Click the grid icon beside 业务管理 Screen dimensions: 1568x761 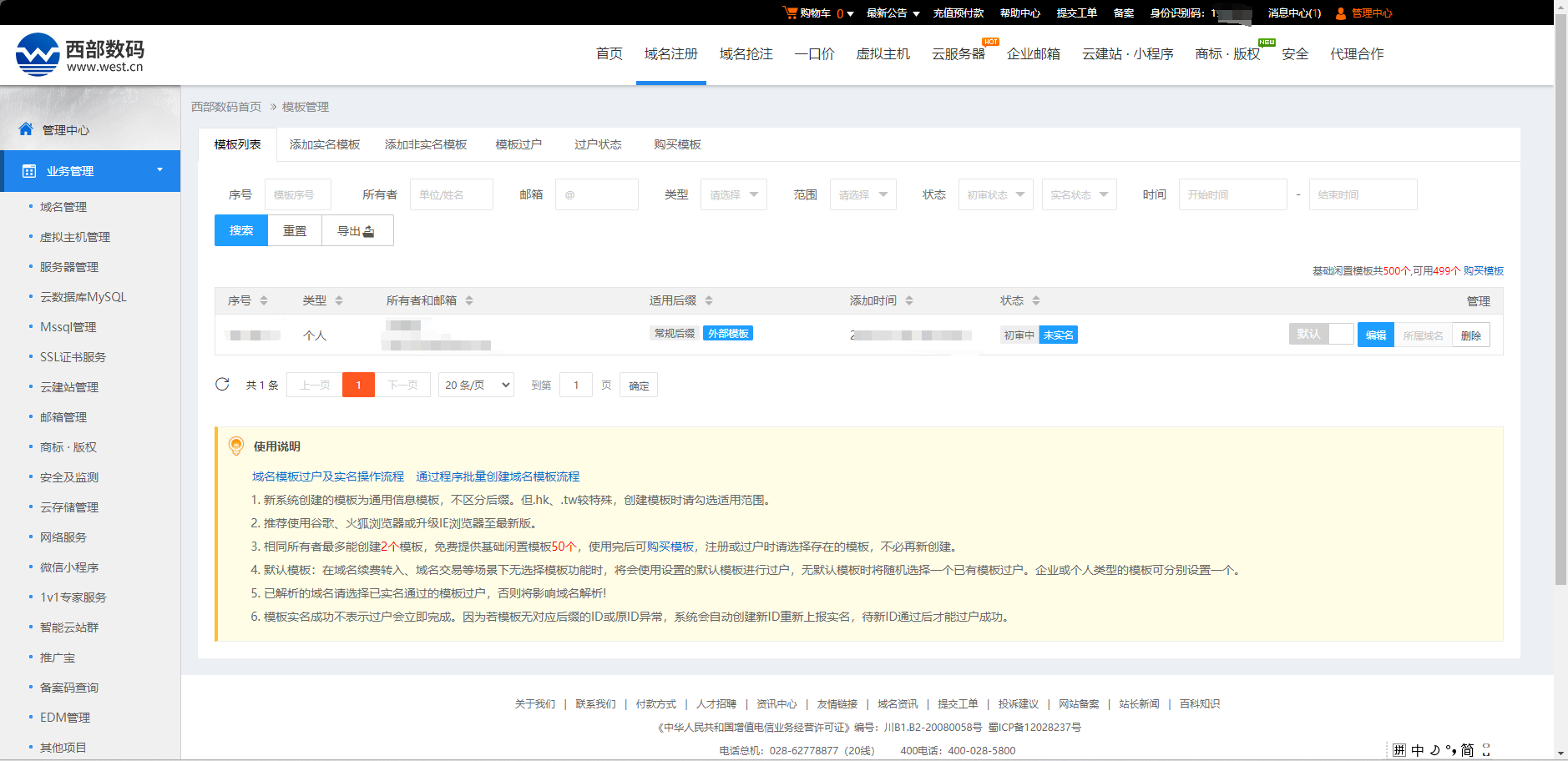pos(28,170)
